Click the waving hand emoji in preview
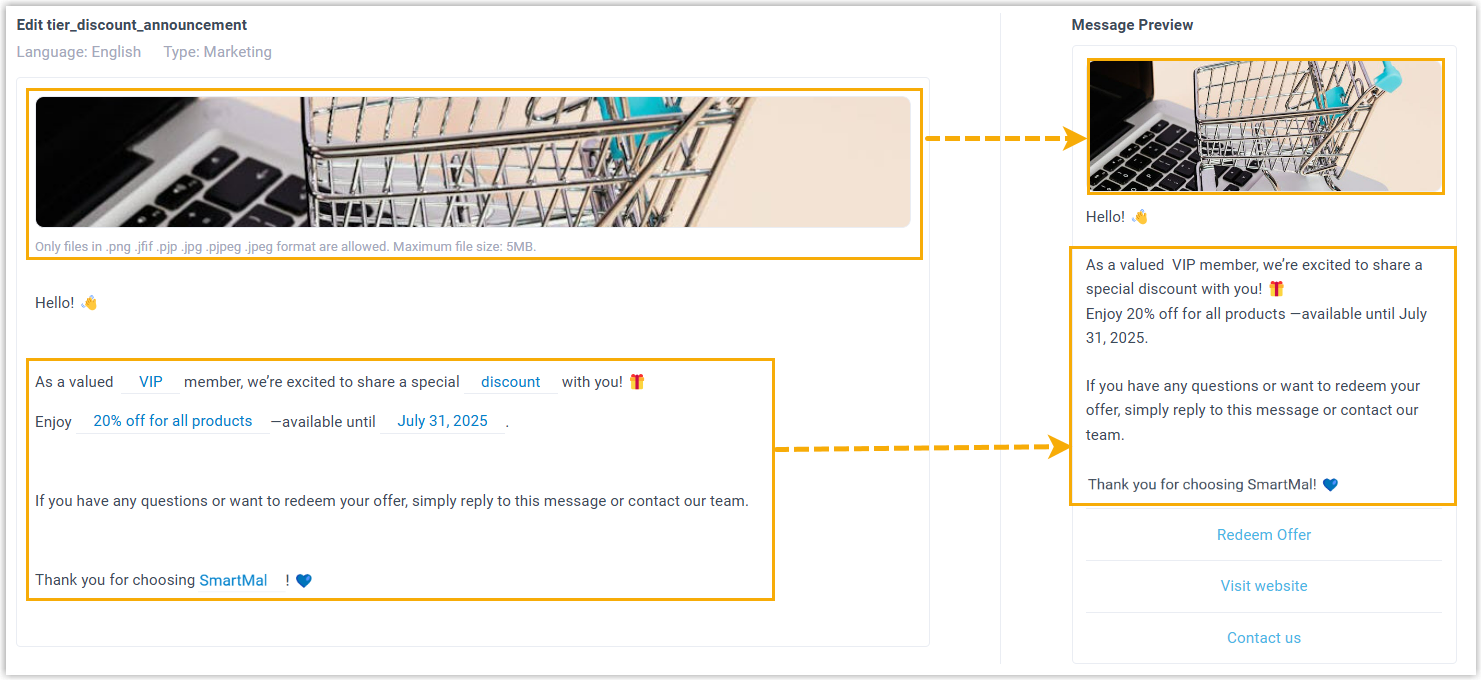This screenshot has width=1482, height=681. pyautogui.click(x=1140, y=217)
